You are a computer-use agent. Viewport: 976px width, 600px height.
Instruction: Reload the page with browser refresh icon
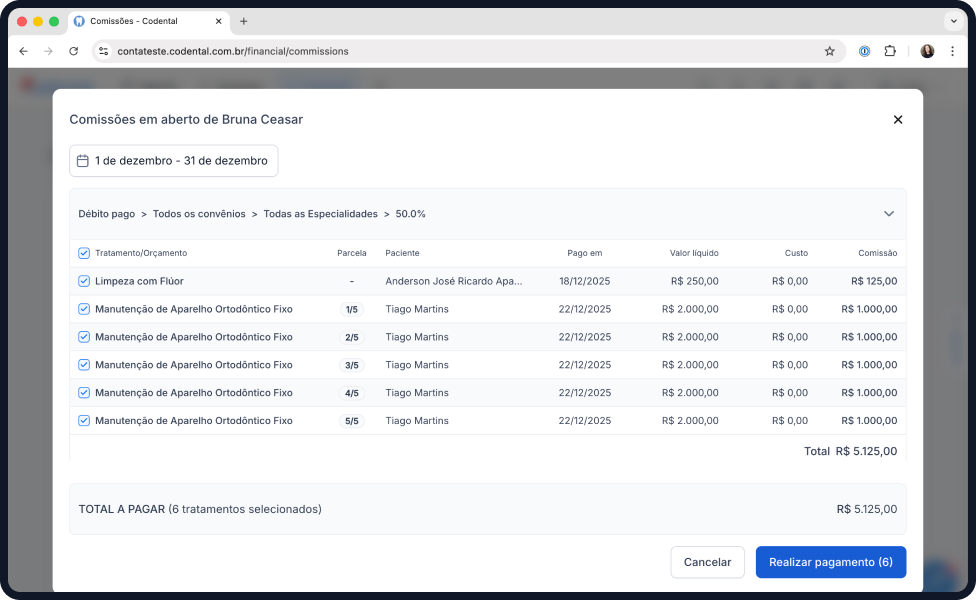73,51
